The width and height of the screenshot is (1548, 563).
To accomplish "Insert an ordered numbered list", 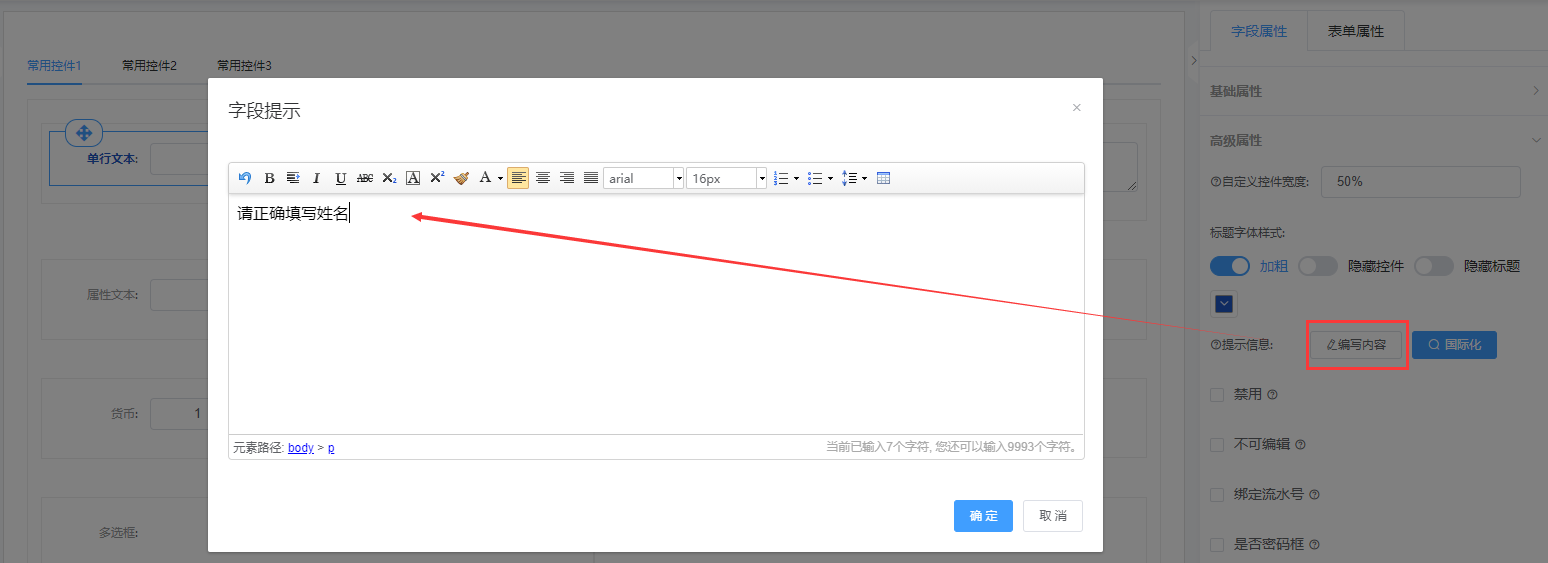I will point(782,178).
